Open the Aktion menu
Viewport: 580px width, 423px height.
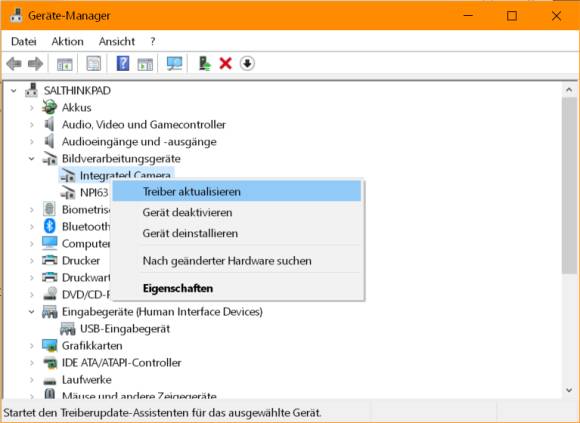click(x=67, y=41)
